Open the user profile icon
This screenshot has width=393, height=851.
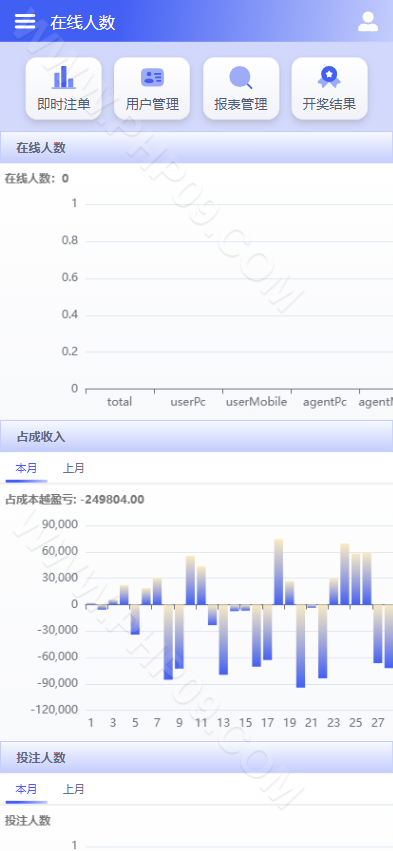[367, 22]
